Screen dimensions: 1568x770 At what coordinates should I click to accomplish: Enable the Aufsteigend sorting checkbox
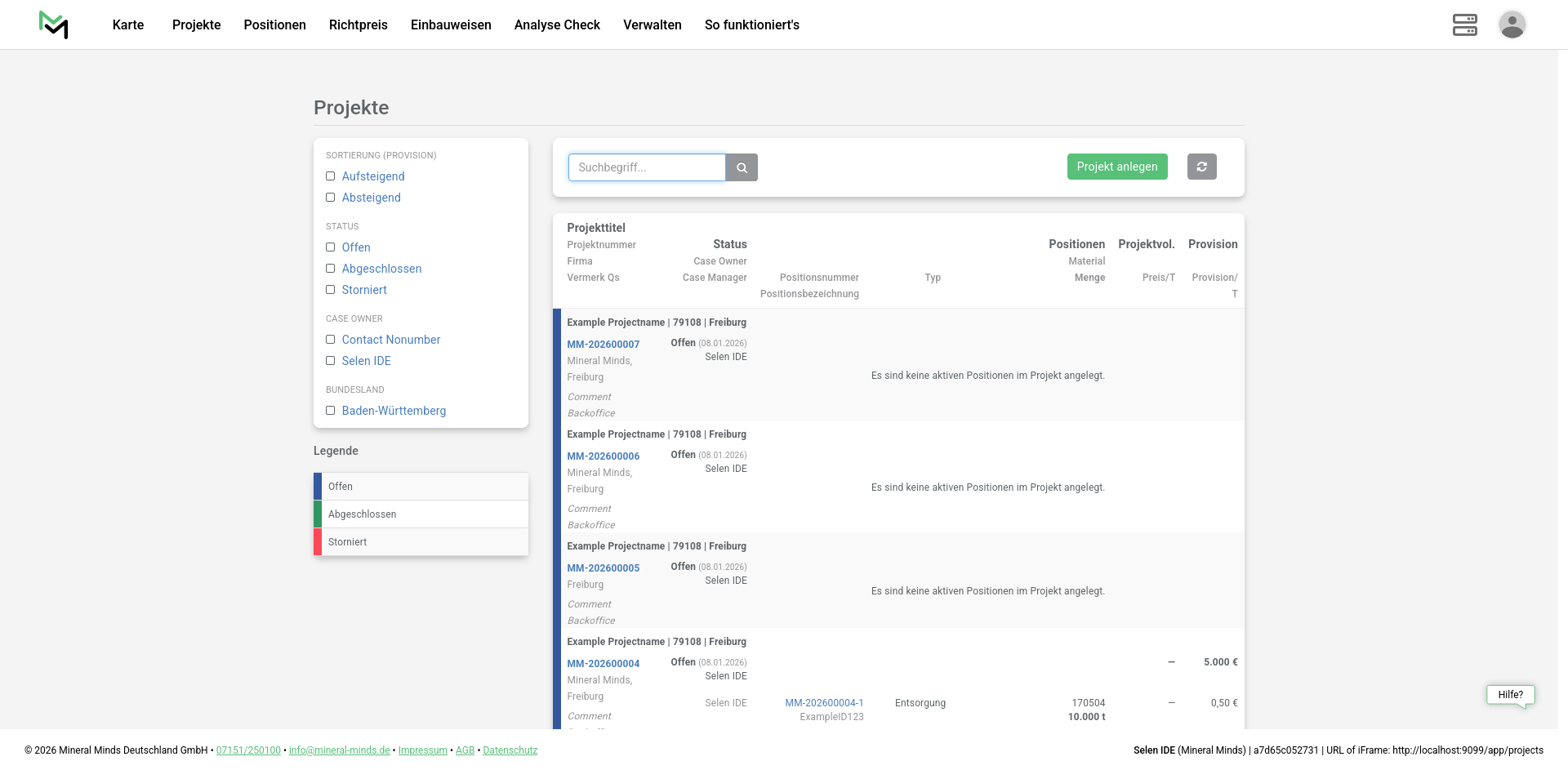click(331, 176)
